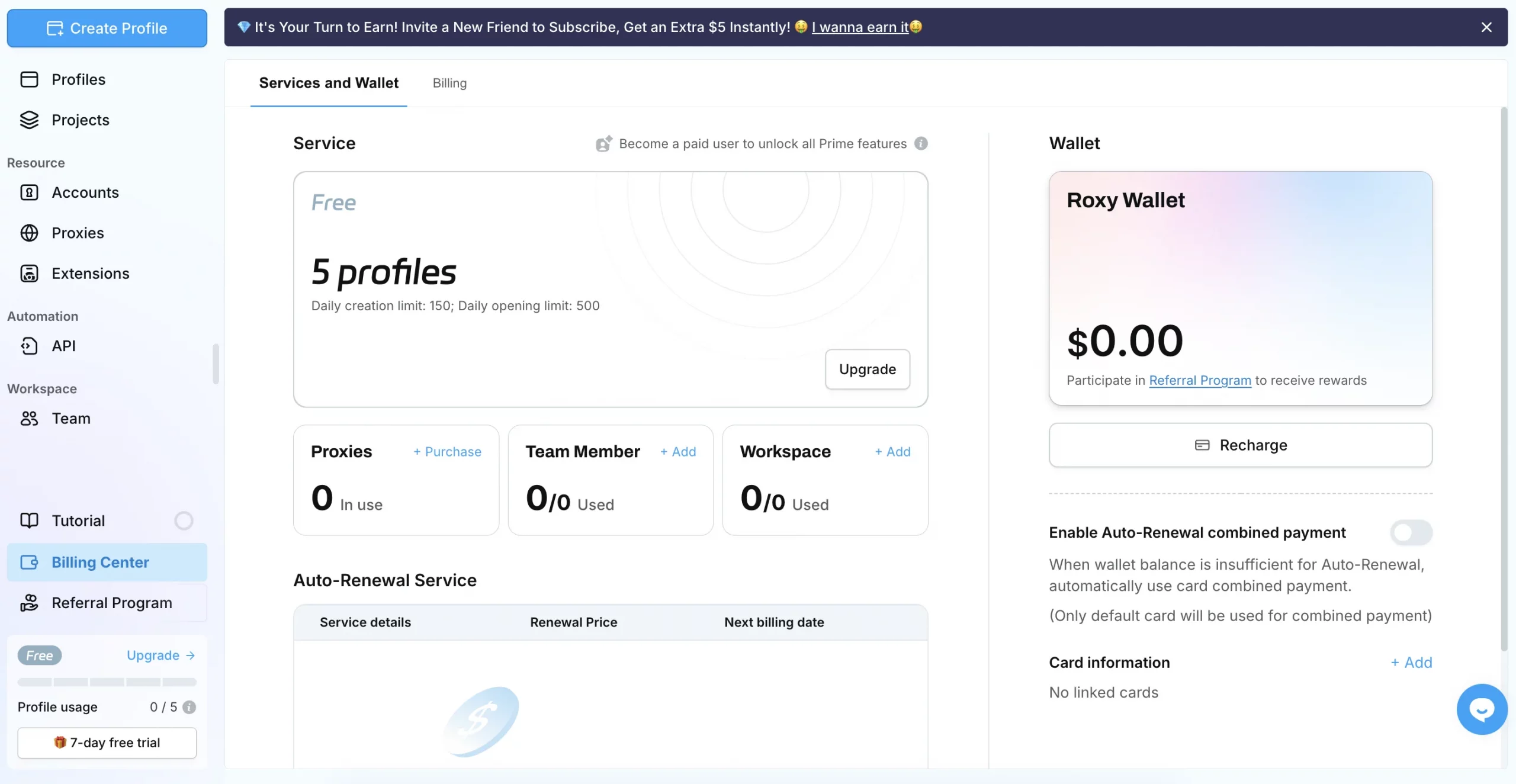Click the Recharge wallet button
This screenshot has width=1516, height=784.
tap(1240, 445)
